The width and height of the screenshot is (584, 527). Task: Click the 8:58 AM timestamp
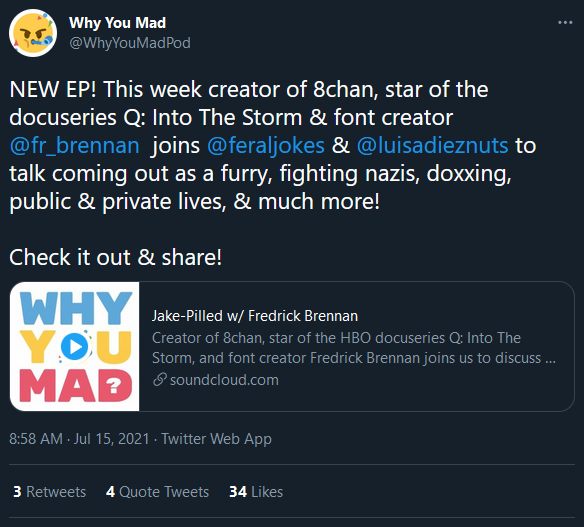36,439
